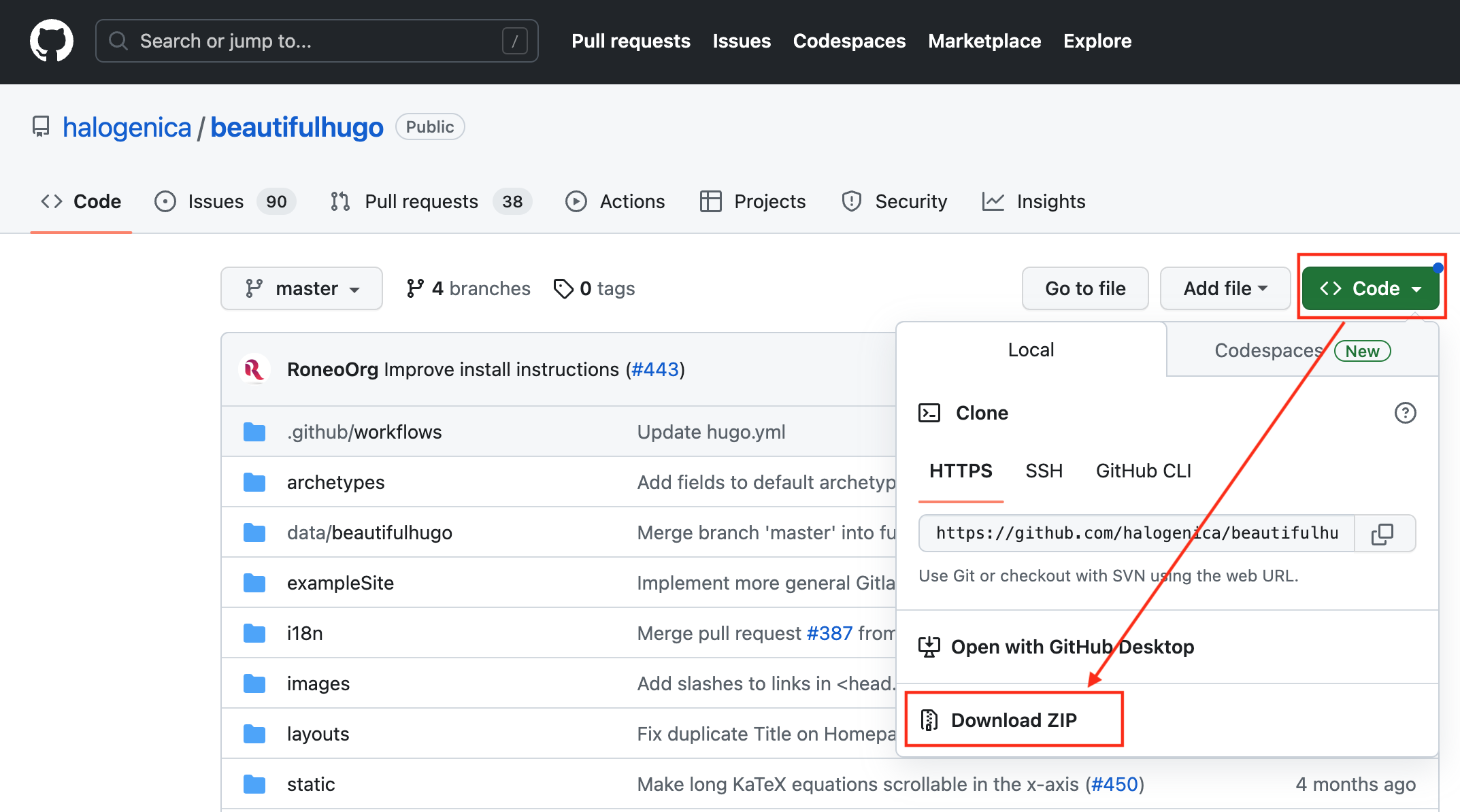Switch to the Local tab

[1031, 350]
